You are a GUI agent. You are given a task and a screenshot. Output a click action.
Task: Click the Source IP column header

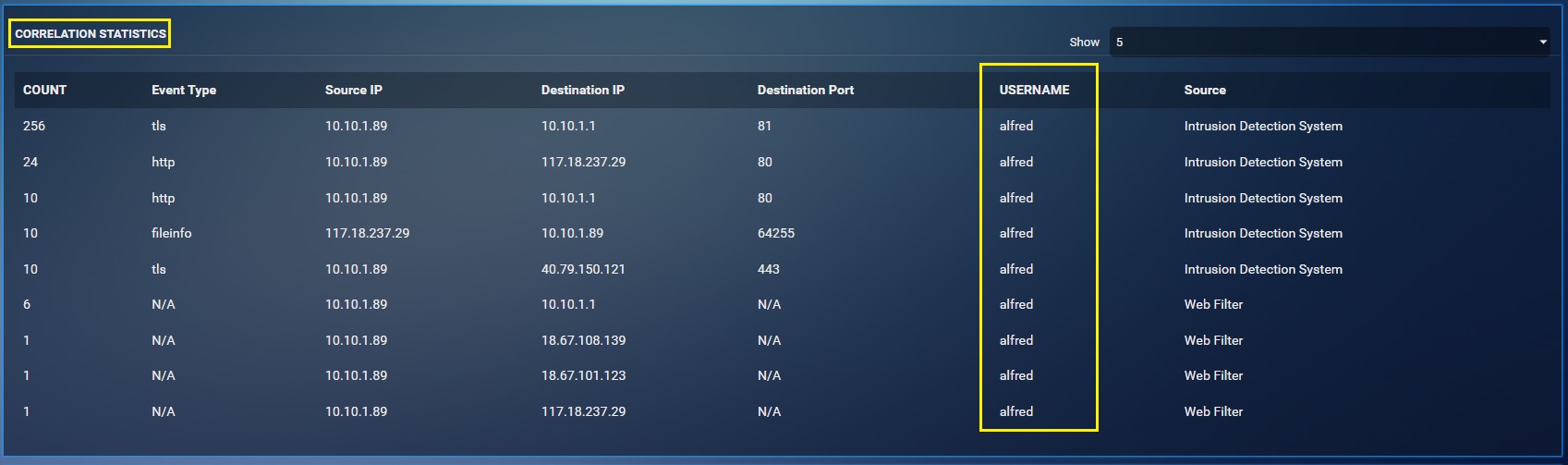pyautogui.click(x=354, y=90)
